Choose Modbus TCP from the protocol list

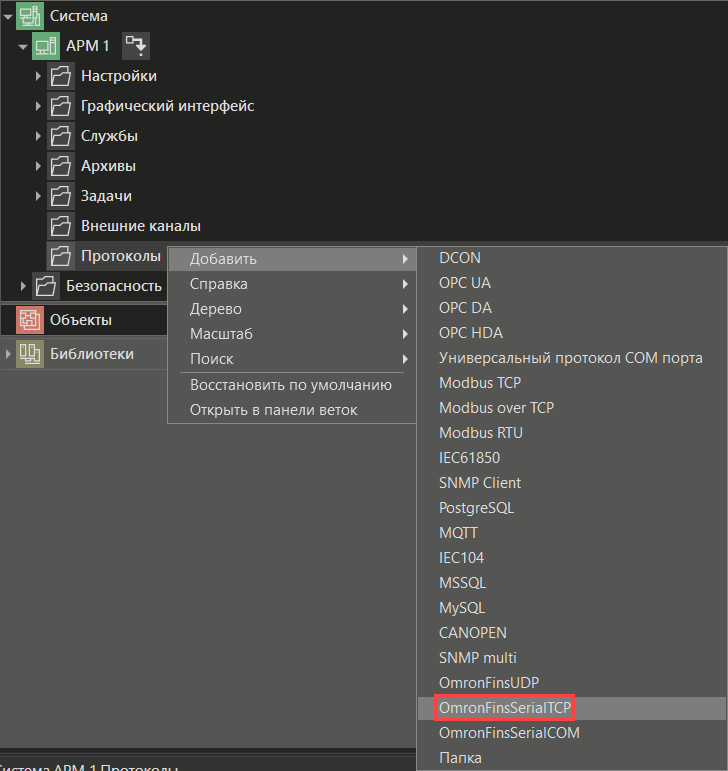click(480, 383)
